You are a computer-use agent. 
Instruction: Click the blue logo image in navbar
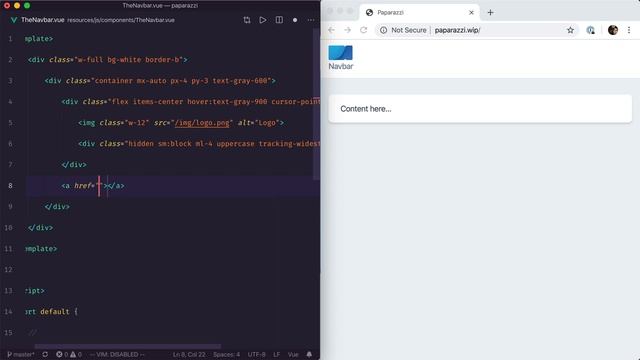pyautogui.click(x=340, y=53)
